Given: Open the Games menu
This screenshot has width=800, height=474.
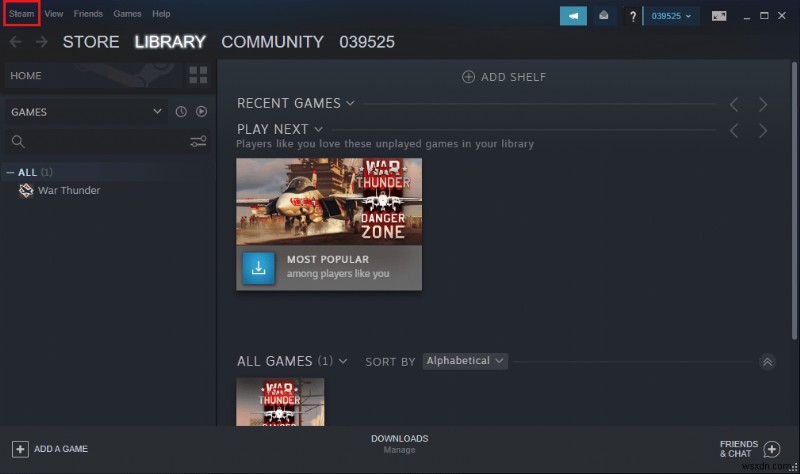Looking at the screenshot, I should click(127, 14).
